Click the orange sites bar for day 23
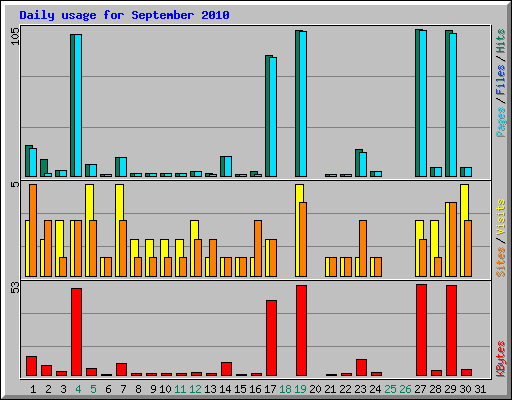Image resolution: width=512 pixels, height=400 pixels. pos(363,248)
